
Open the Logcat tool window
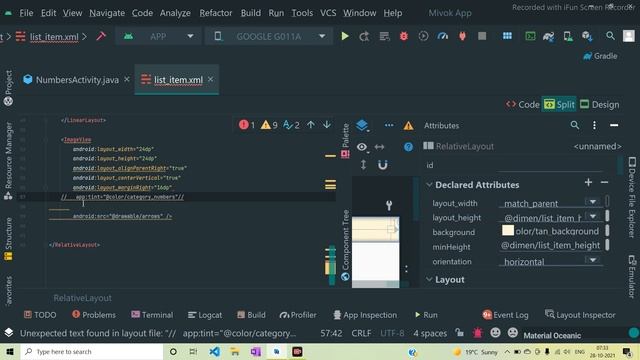(205, 315)
